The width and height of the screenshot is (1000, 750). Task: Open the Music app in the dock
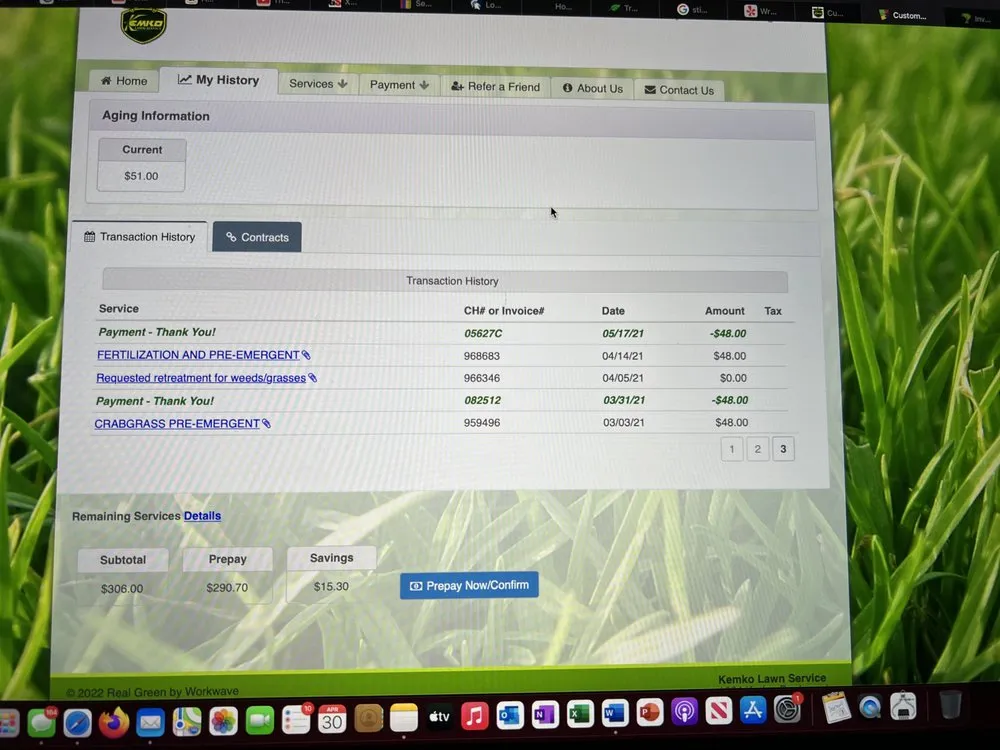coord(475,716)
